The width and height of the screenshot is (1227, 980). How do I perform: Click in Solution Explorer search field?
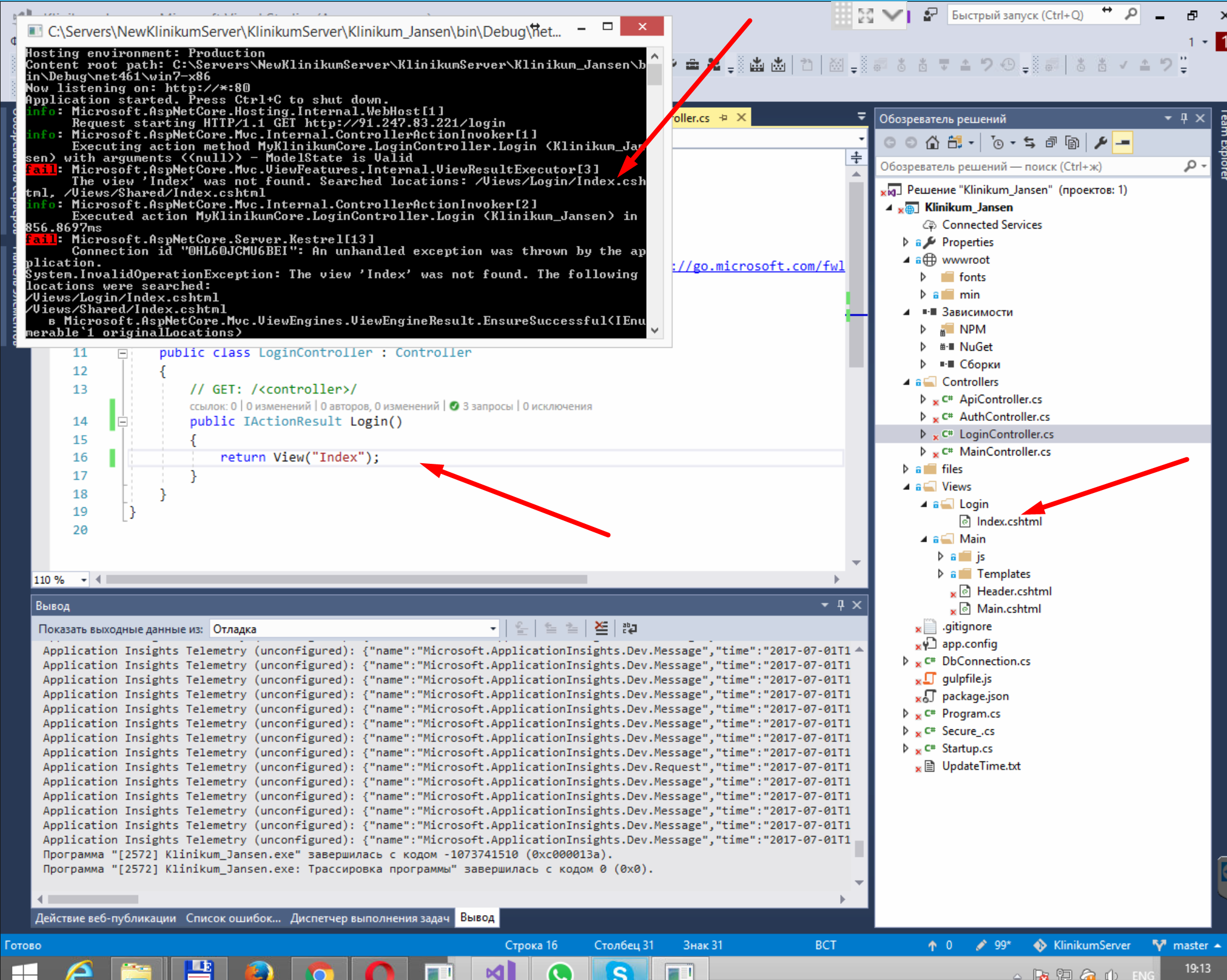pyautogui.click(x=1030, y=166)
